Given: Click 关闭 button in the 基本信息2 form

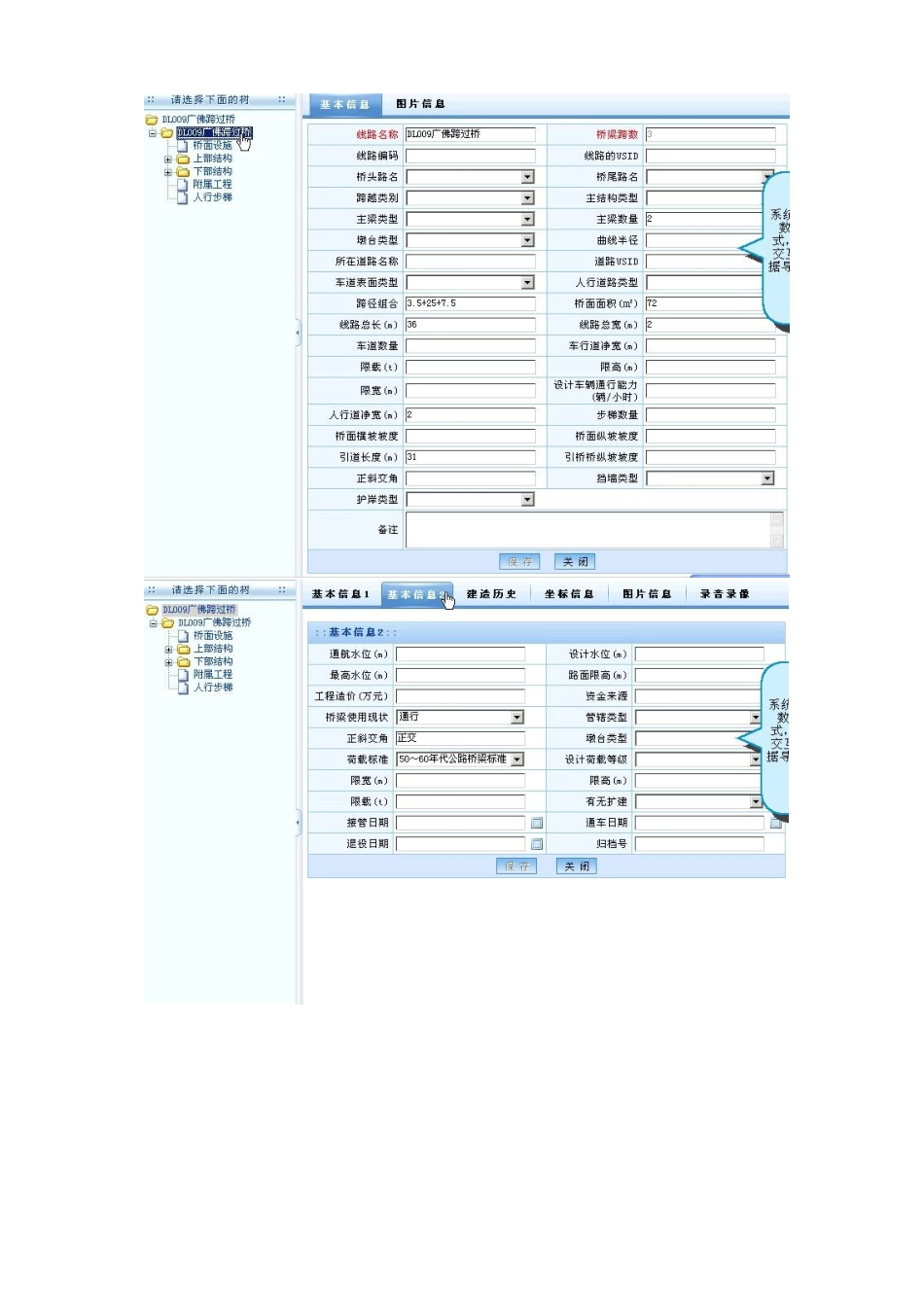Looking at the screenshot, I should tap(577, 866).
